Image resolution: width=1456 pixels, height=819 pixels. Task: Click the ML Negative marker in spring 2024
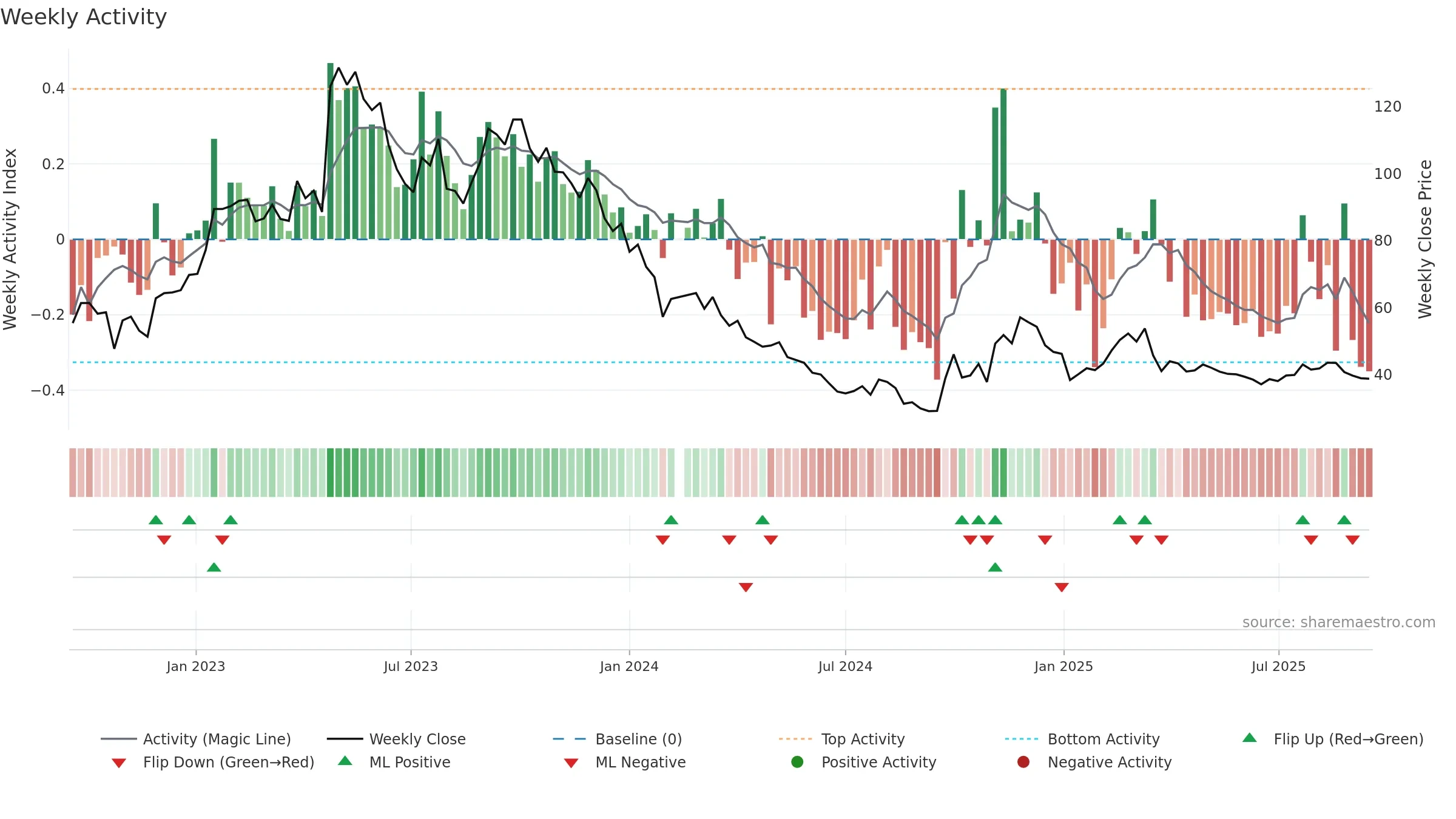(746, 587)
